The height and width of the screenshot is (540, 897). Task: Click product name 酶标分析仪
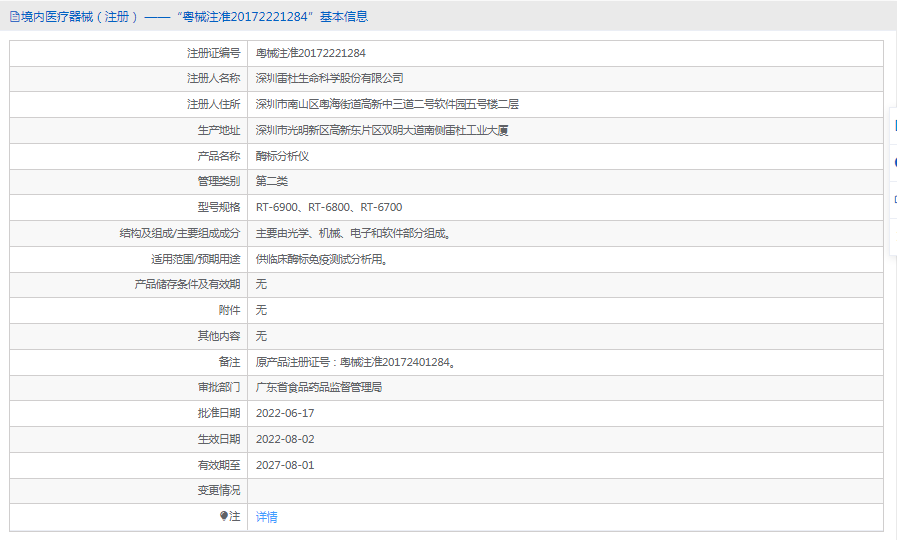(x=283, y=156)
